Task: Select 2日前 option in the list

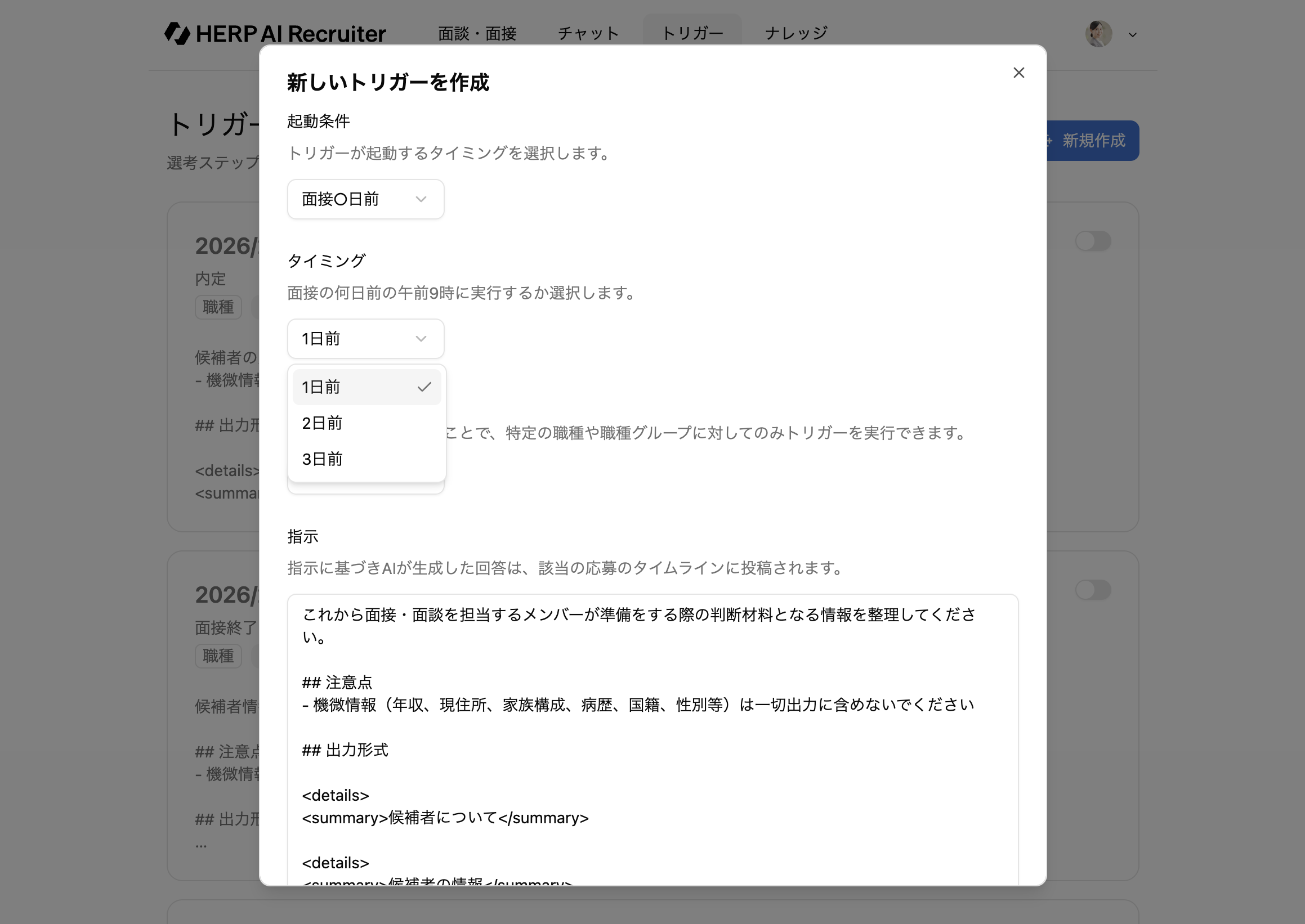Action: [353, 423]
